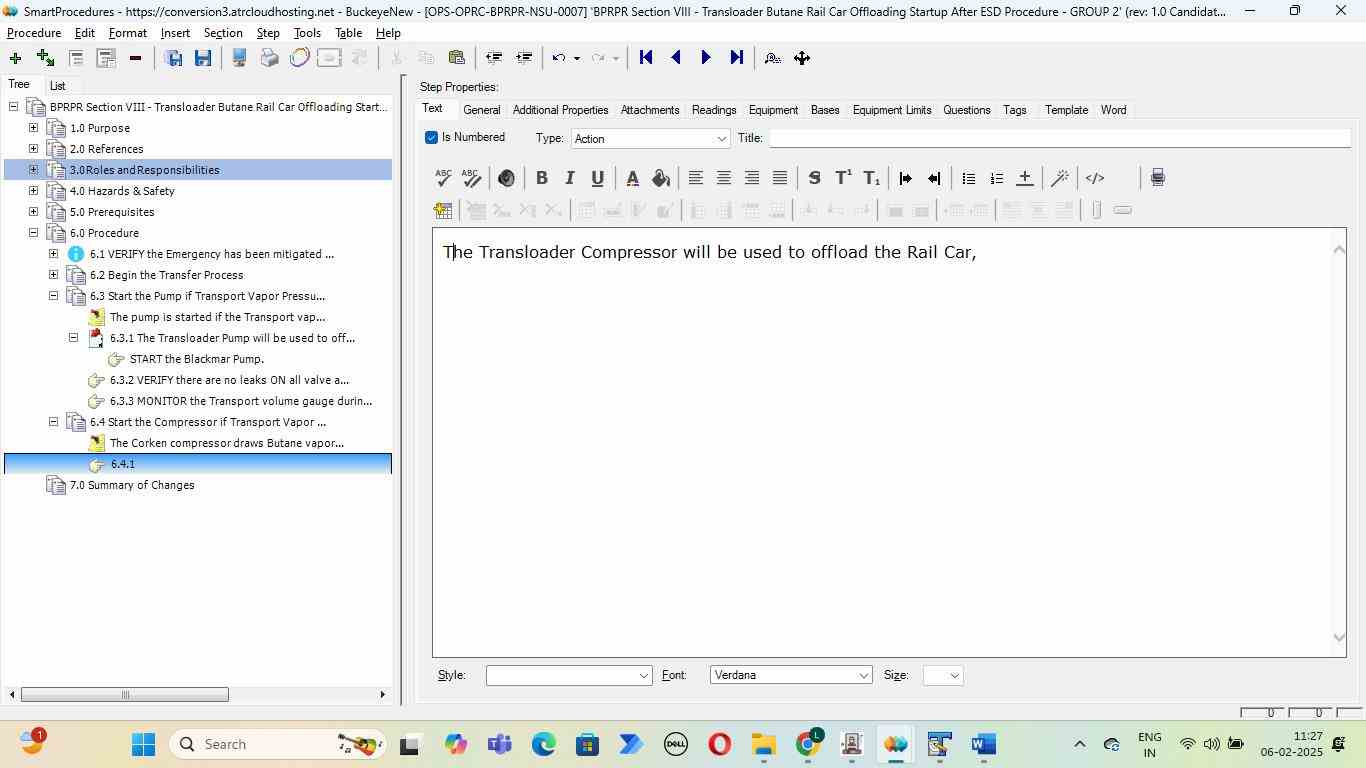Open Google Chrome from taskbar

tap(808, 744)
